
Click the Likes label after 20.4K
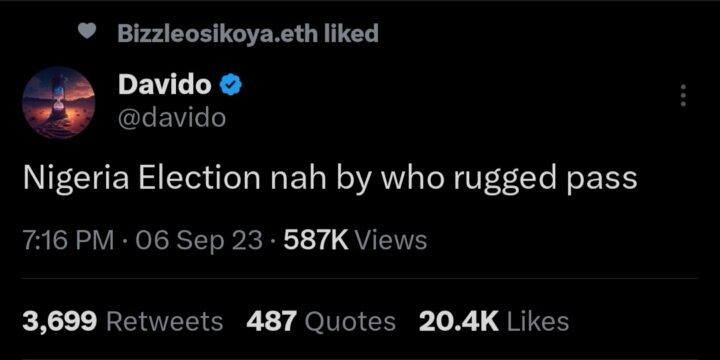[538, 321]
